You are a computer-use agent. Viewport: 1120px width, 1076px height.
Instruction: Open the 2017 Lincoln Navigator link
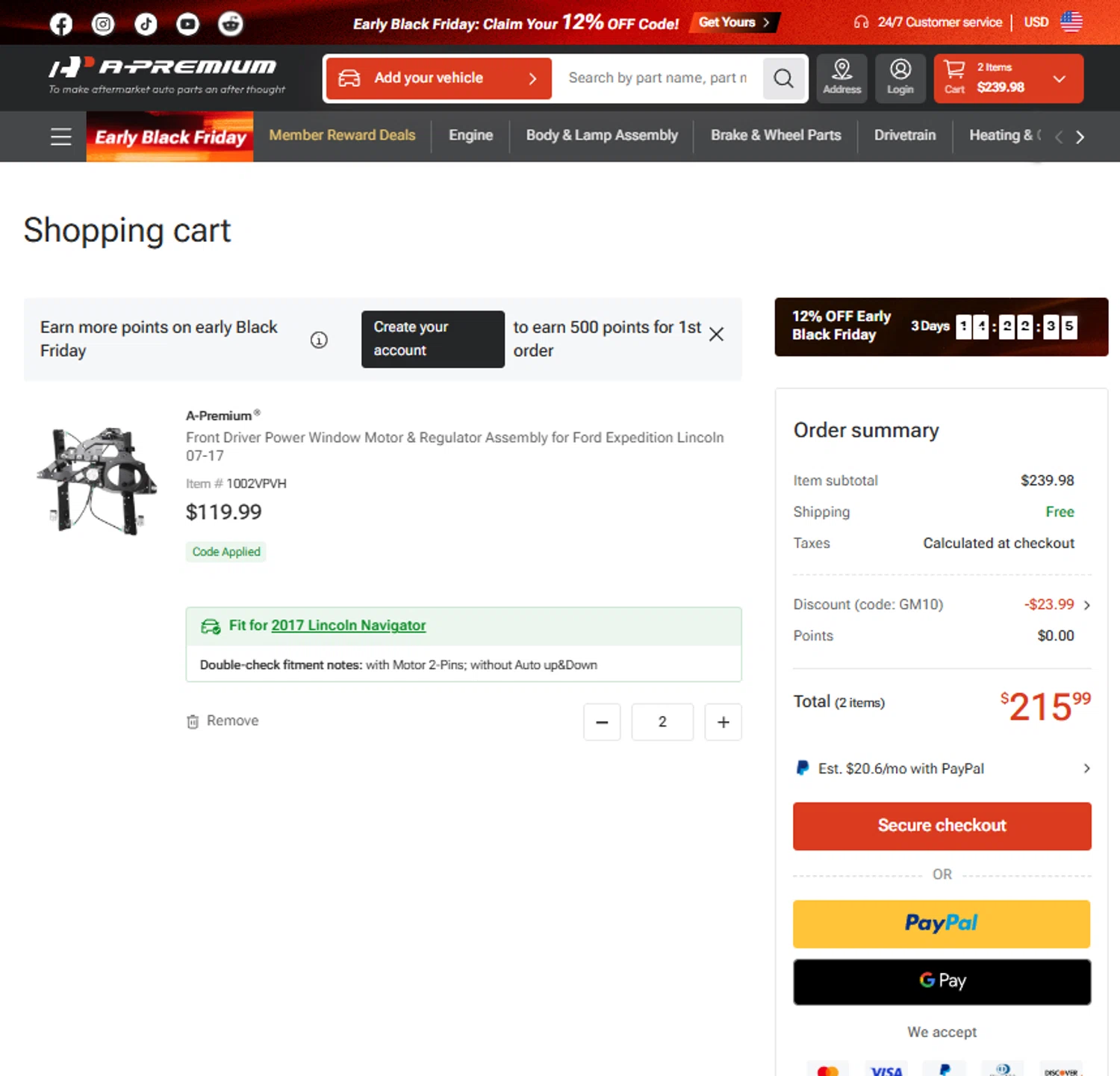(348, 626)
